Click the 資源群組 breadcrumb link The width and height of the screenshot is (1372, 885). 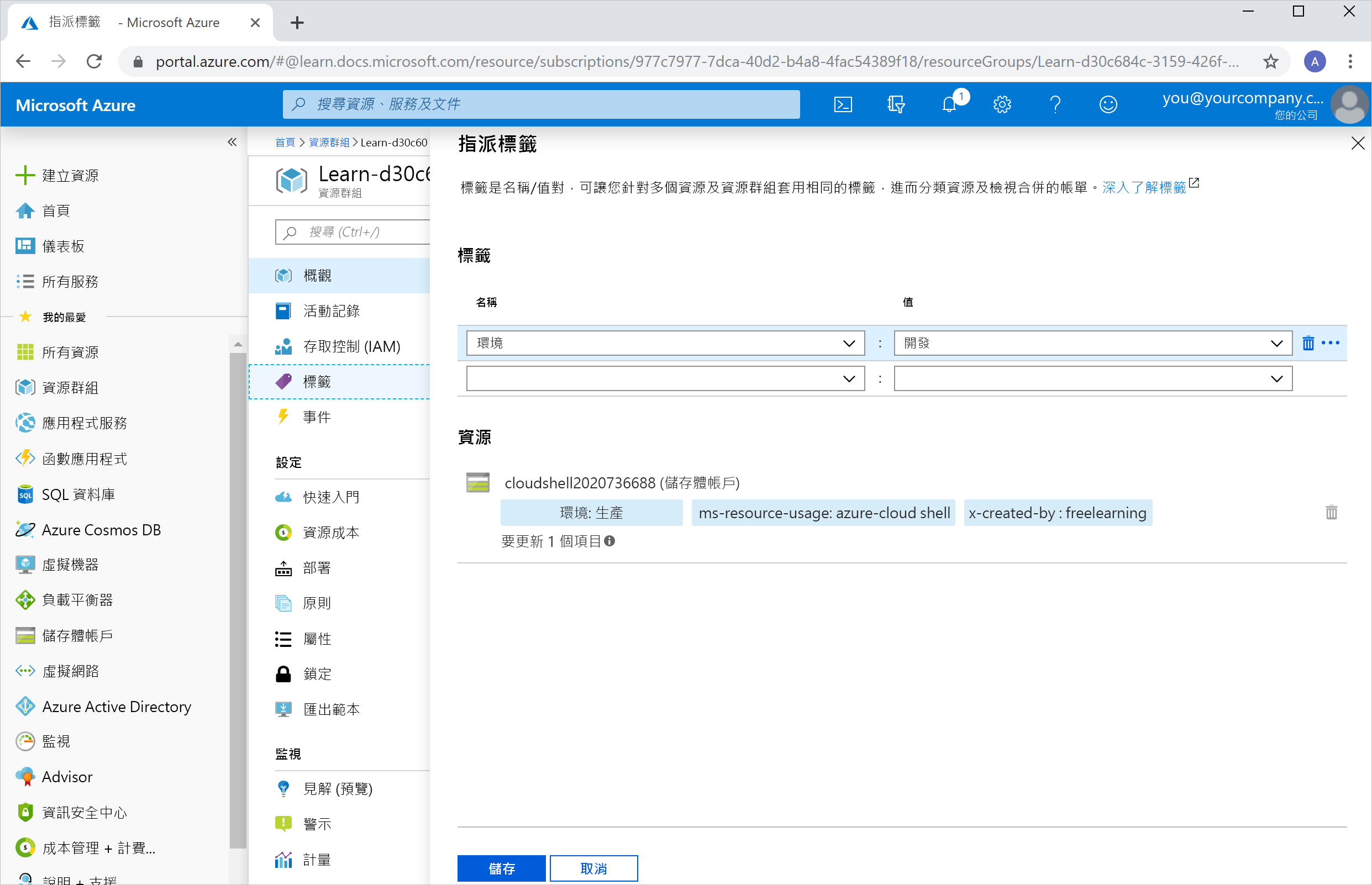coord(329,143)
